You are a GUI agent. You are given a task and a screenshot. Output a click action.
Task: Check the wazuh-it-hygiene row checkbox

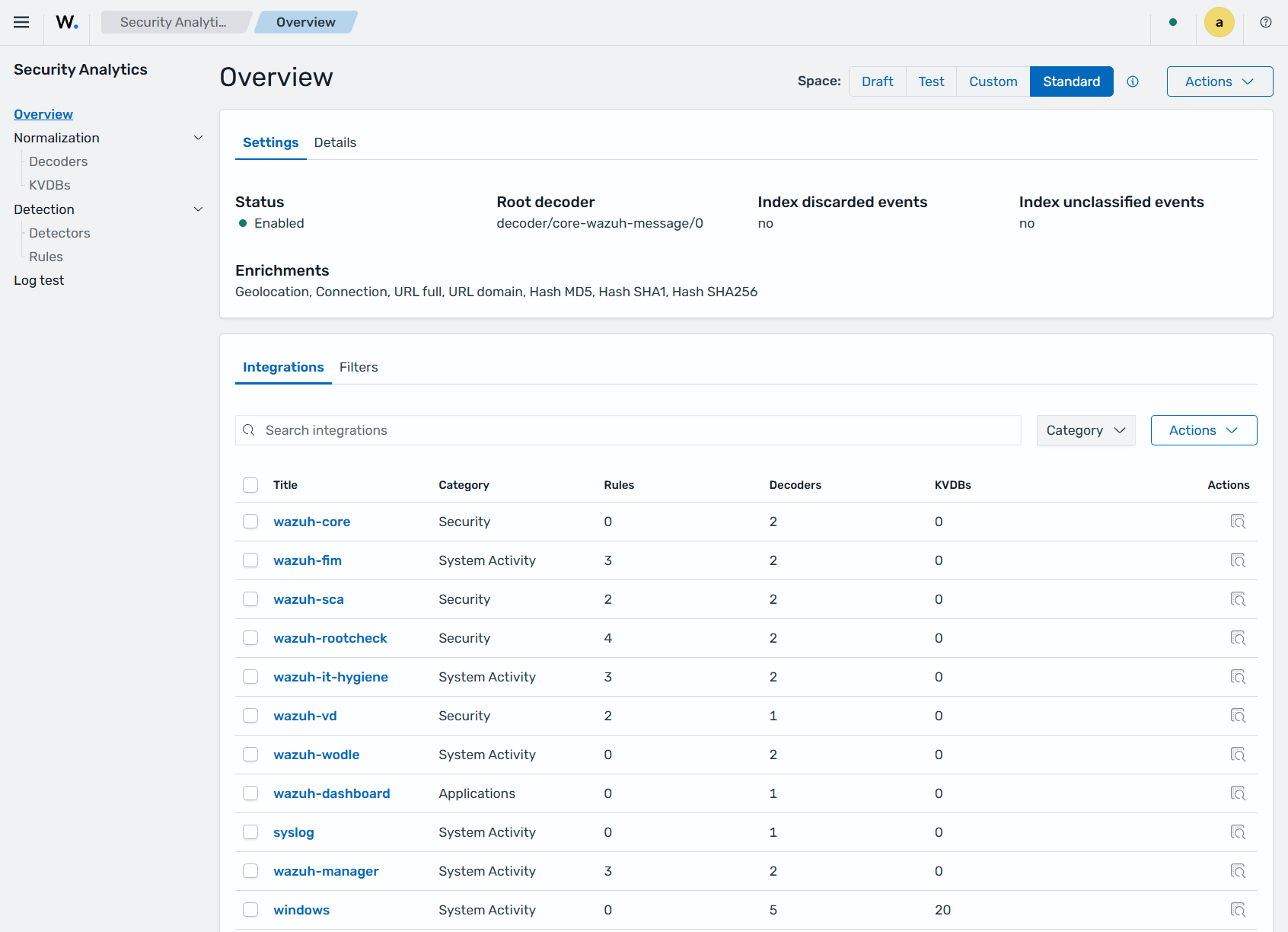(x=250, y=677)
